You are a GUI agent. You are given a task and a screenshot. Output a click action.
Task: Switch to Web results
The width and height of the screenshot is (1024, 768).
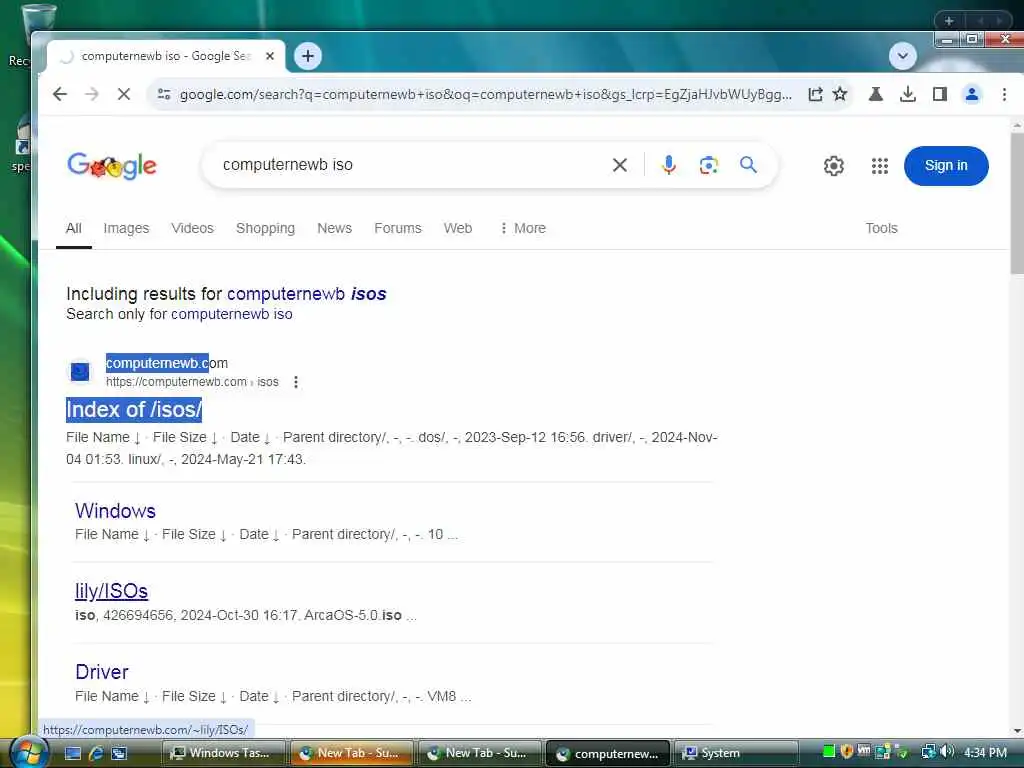pyautogui.click(x=458, y=228)
